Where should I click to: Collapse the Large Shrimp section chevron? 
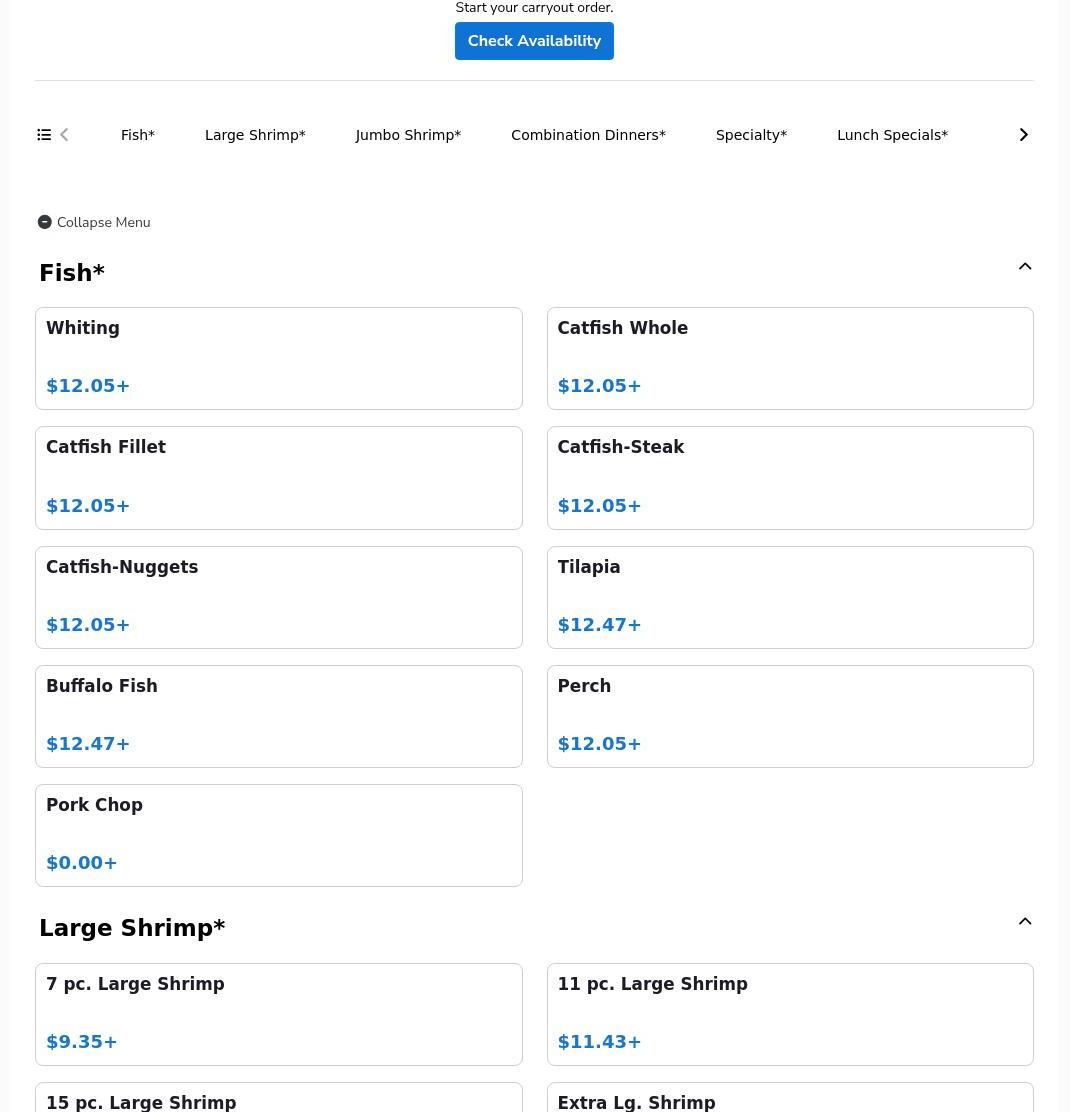1024,922
